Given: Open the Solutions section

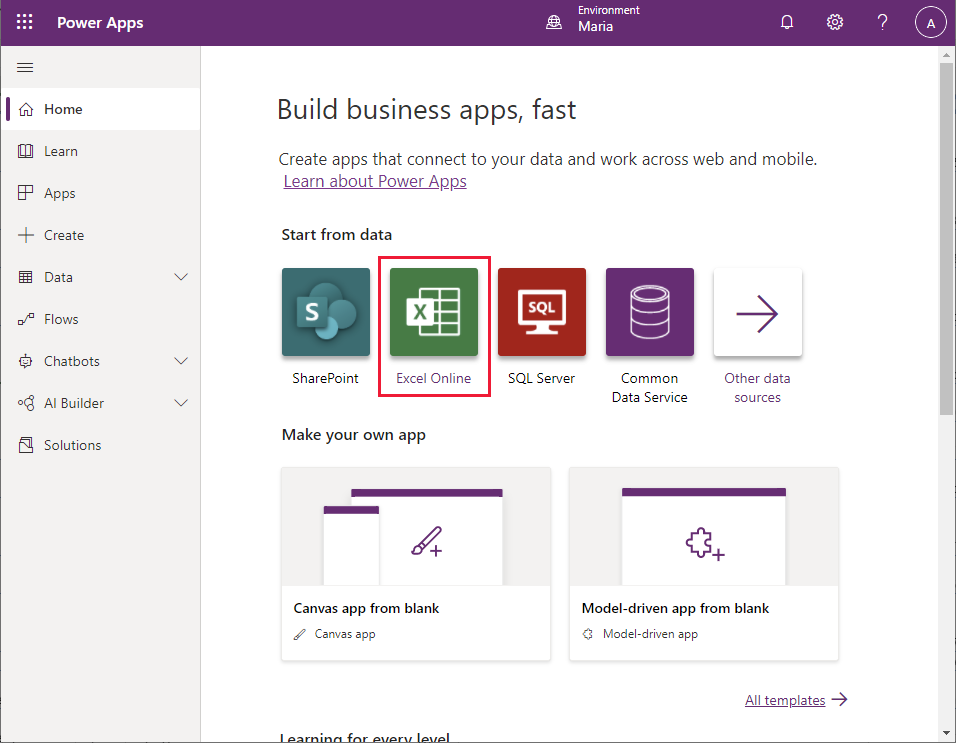Looking at the screenshot, I should pyautogui.click(x=70, y=445).
